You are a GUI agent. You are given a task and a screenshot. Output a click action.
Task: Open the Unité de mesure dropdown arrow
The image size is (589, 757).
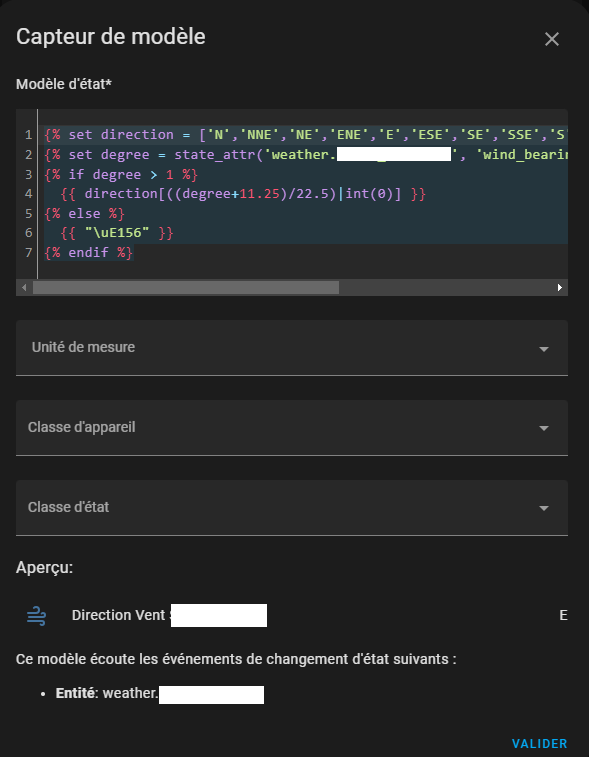[544, 349]
